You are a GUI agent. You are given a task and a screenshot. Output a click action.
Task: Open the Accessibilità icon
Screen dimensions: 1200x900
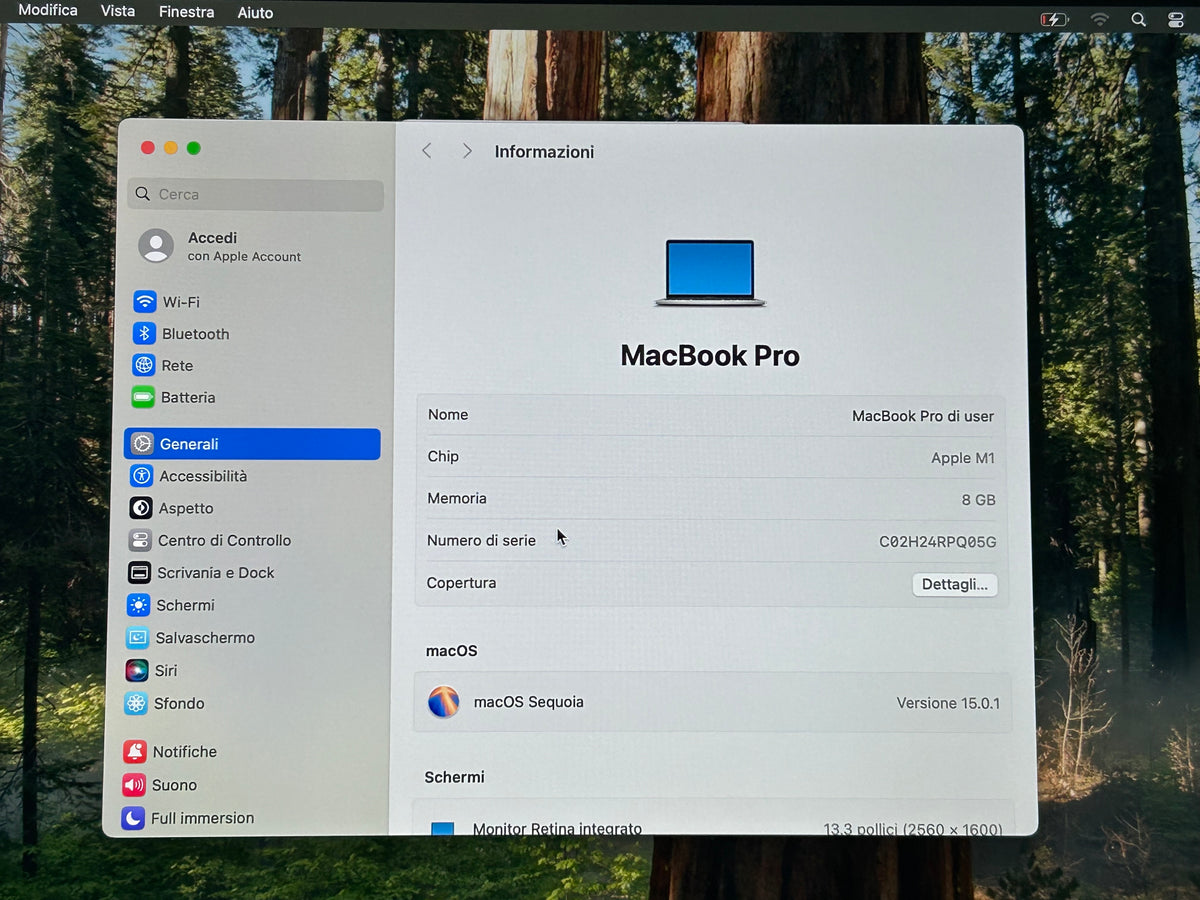(142, 476)
